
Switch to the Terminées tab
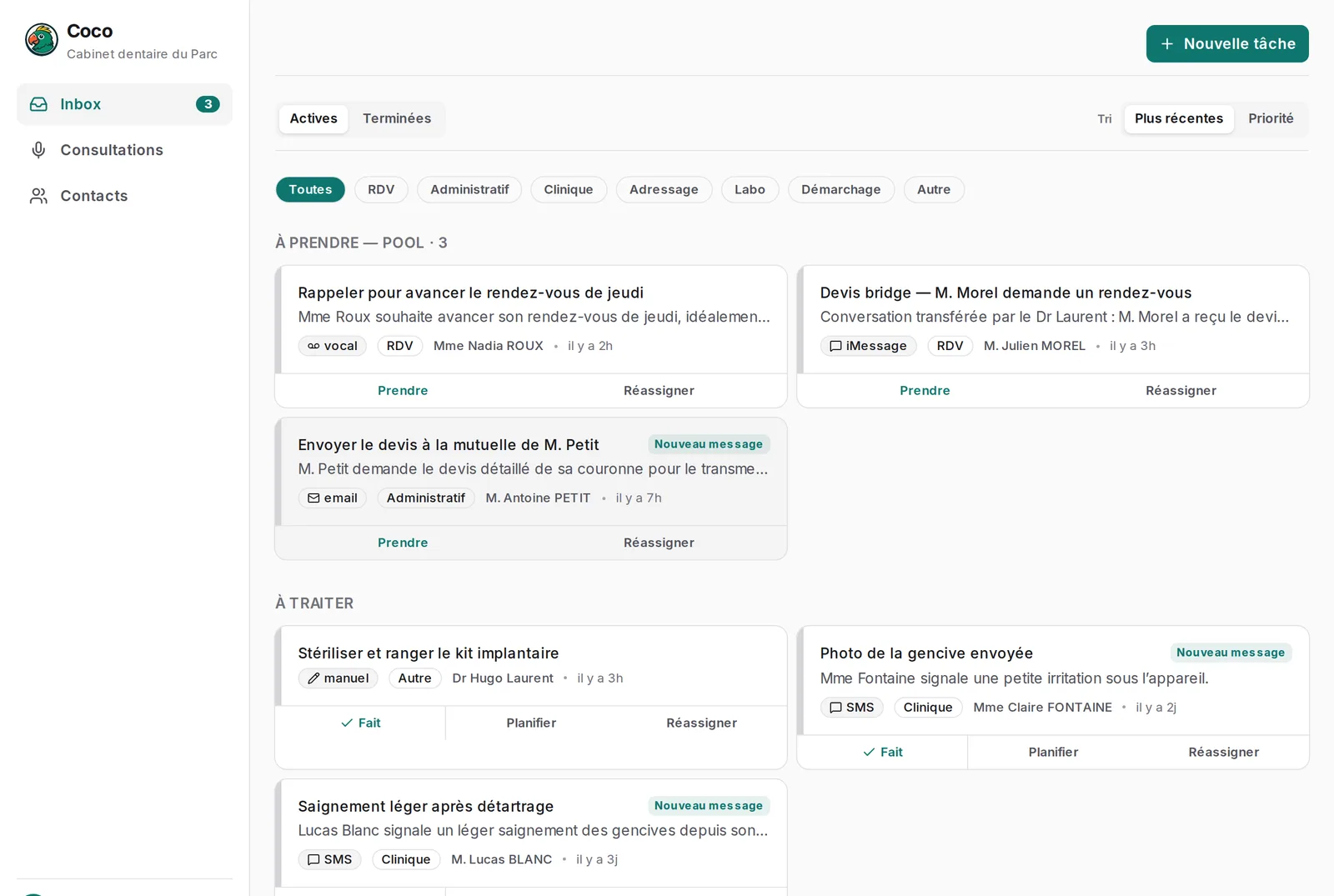click(x=397, y=118)
